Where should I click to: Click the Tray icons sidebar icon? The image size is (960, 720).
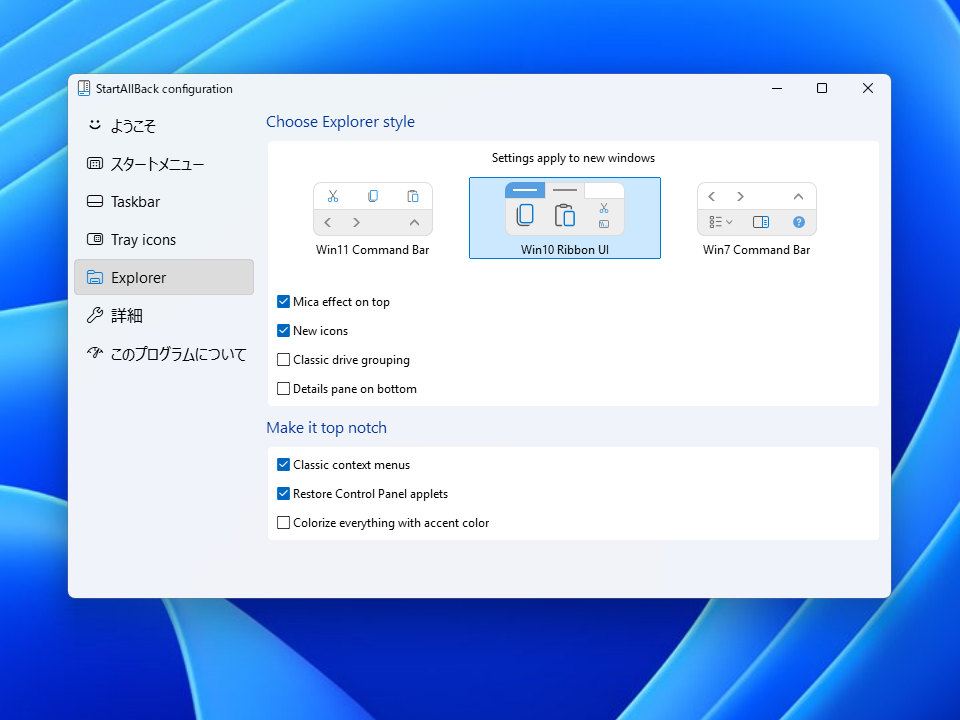95,239
